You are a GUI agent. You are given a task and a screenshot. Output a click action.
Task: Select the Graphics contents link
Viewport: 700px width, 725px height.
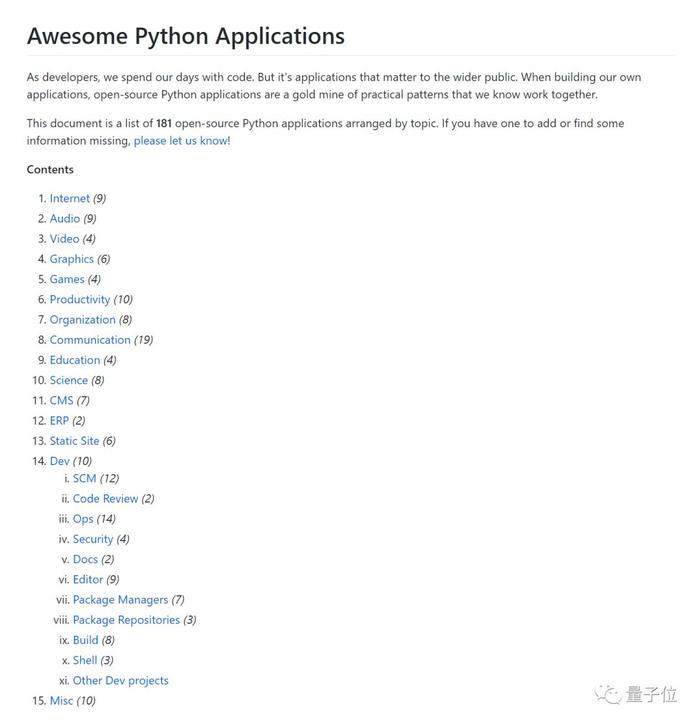point(71,259)
